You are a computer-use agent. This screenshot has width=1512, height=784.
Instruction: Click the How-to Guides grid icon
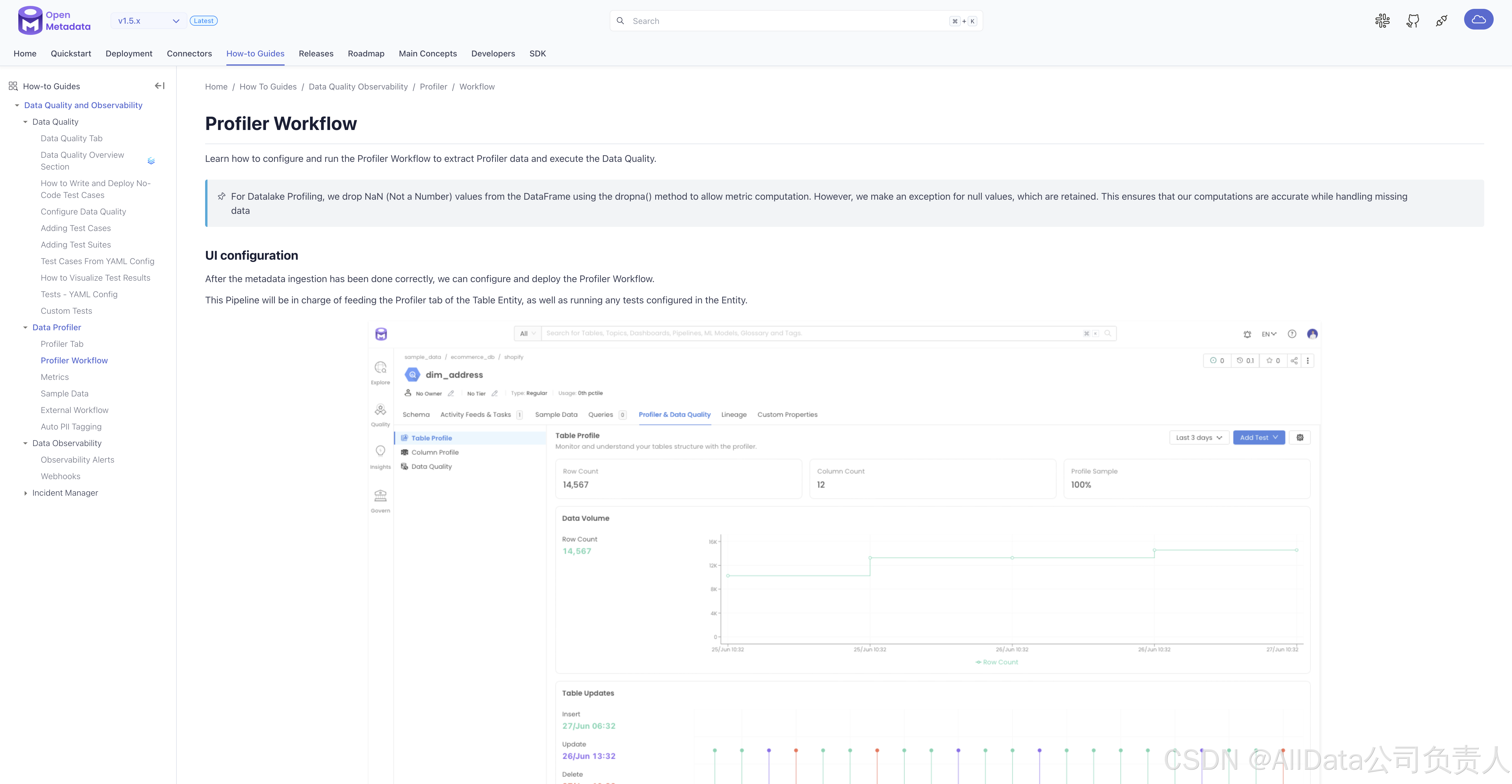pos(13,86)
